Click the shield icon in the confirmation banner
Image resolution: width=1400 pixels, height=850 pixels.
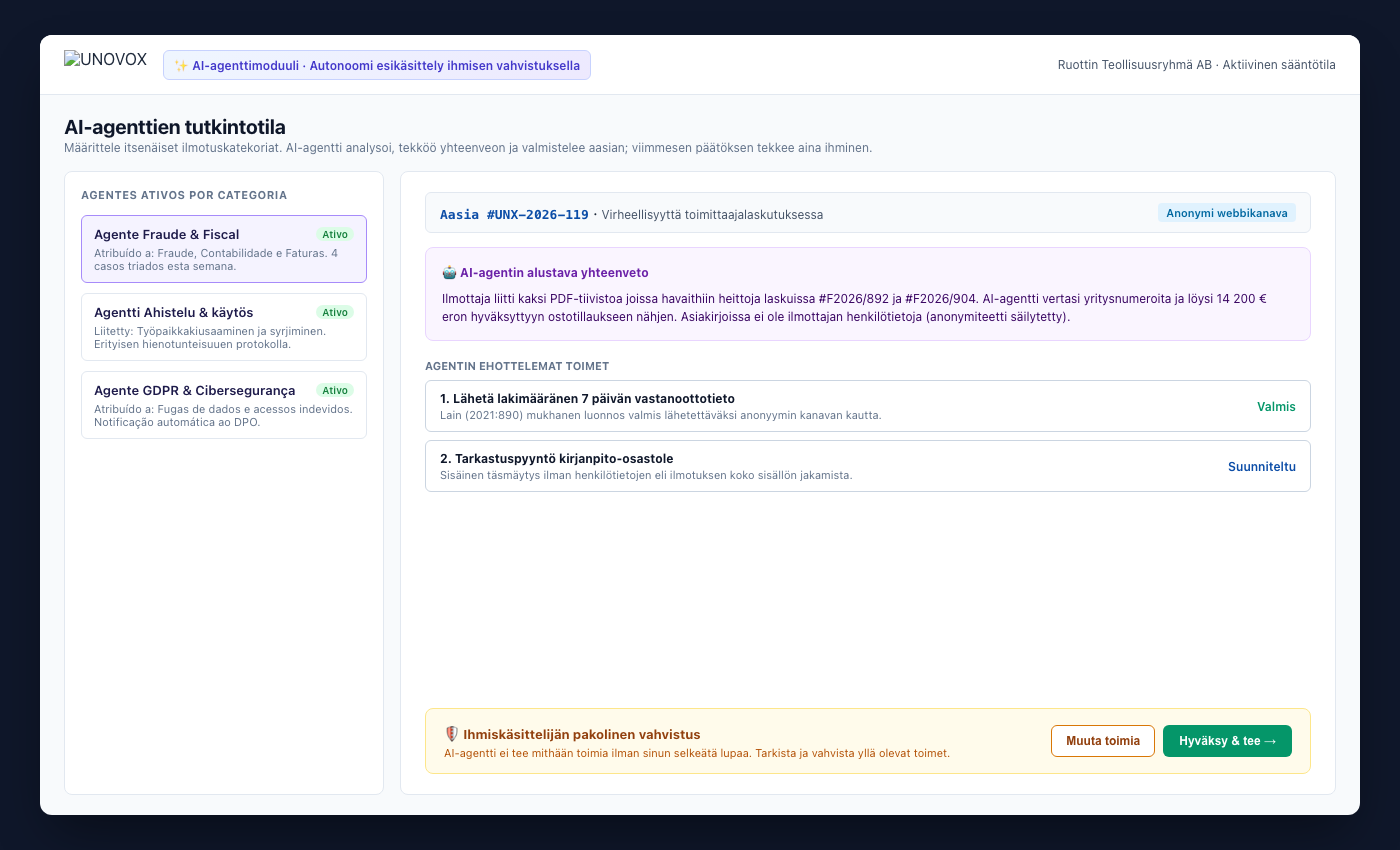[x=450, y=734]
